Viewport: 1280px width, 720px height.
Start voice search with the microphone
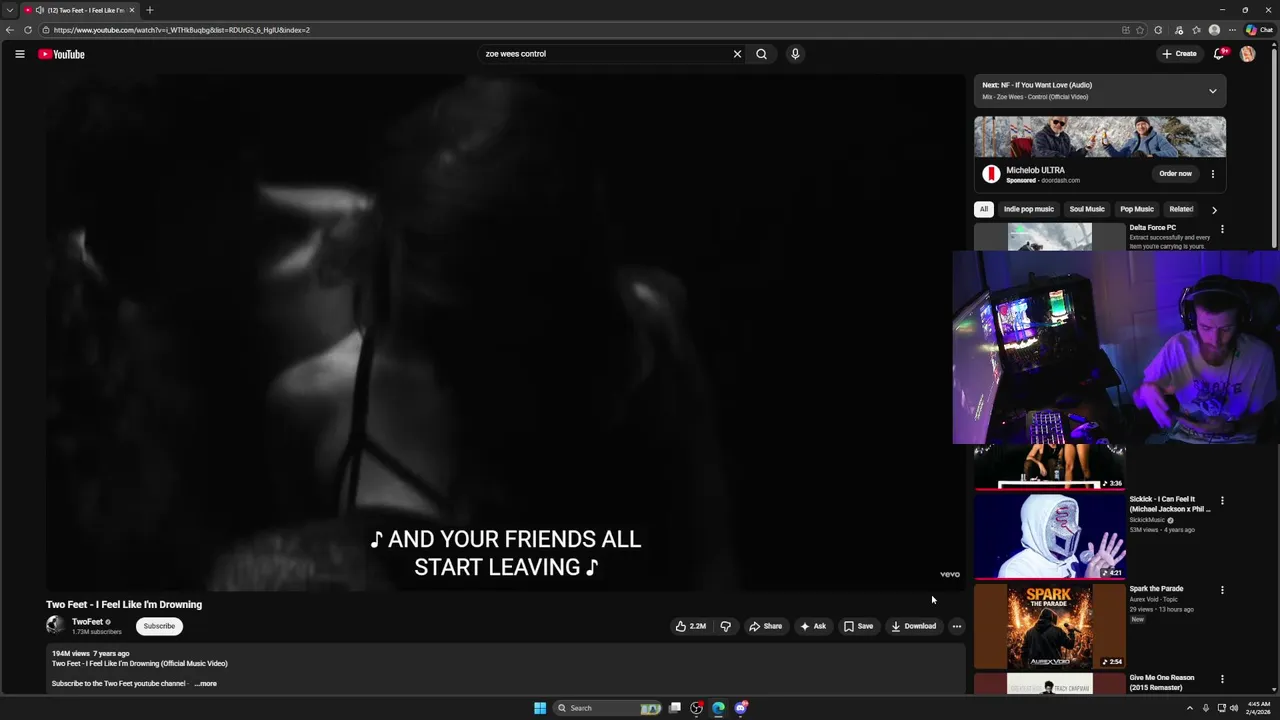coord(795,54)
